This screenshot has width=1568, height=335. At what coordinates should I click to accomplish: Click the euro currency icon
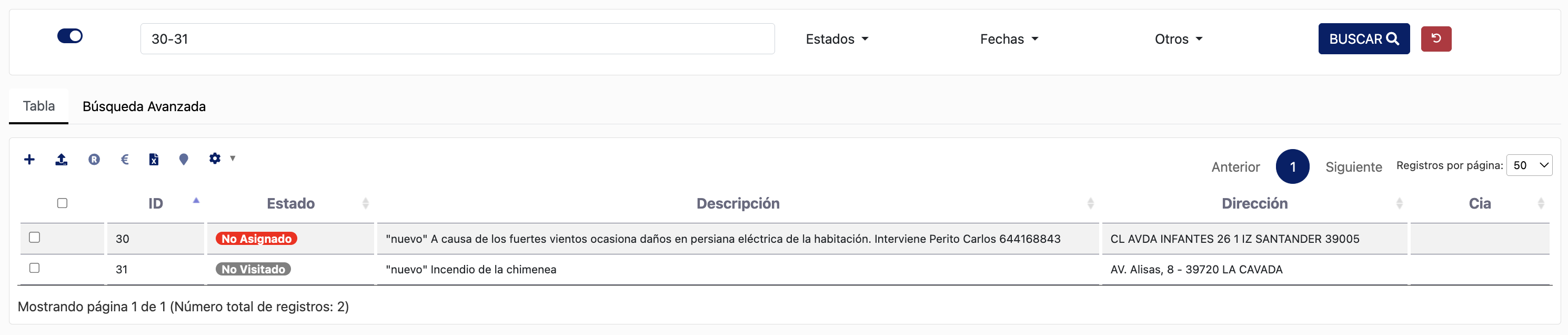click(x=125, y=160)
